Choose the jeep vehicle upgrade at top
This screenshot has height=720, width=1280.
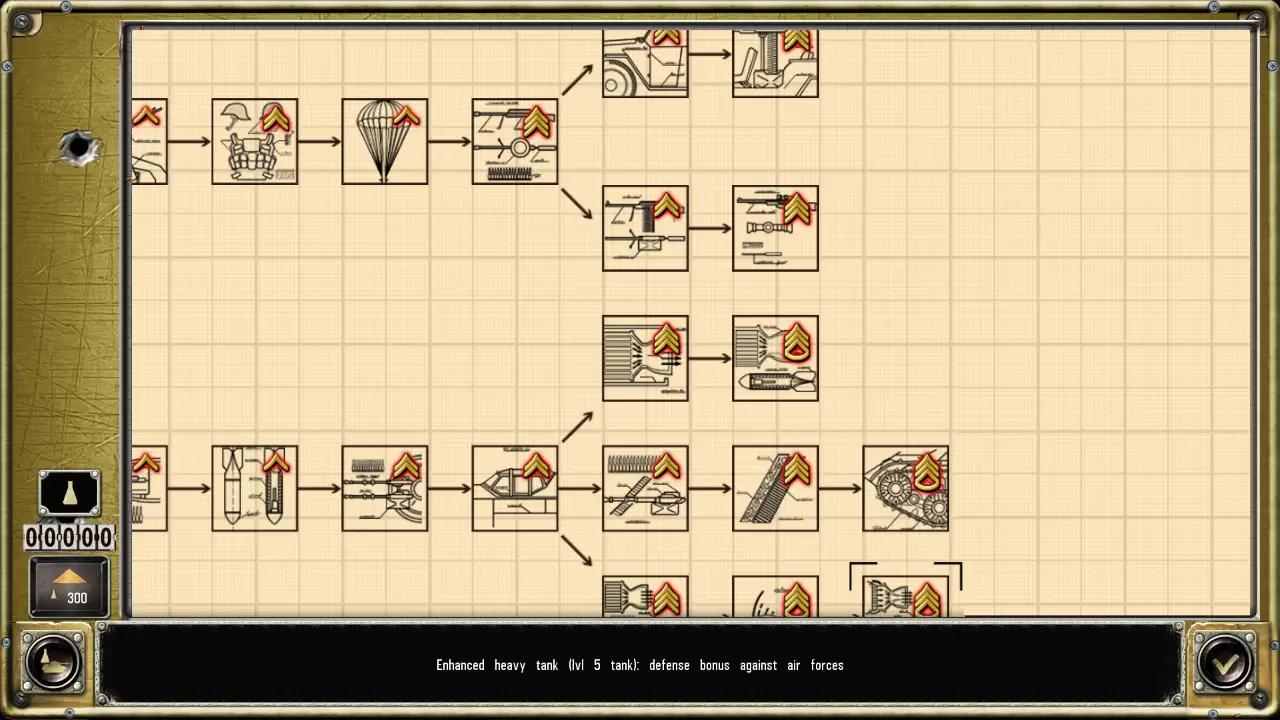[x=645, y=63]
